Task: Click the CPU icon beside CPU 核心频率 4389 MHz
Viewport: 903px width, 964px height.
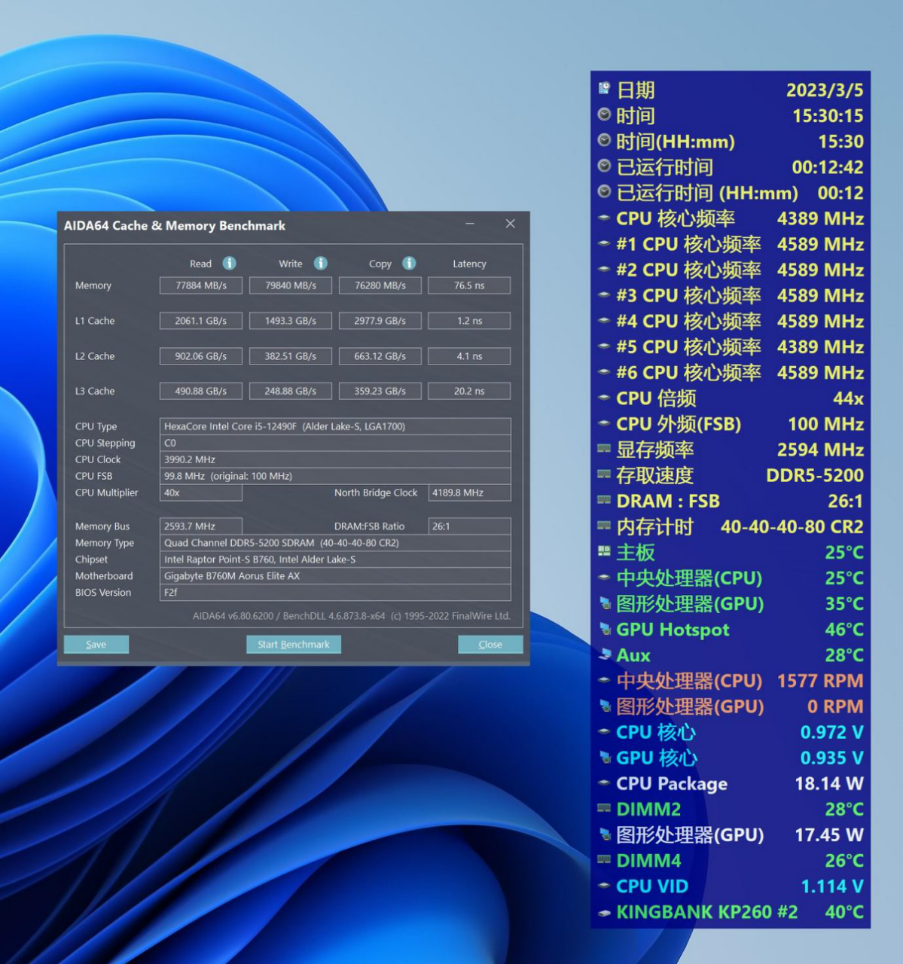Action: (x=604, y=218)
